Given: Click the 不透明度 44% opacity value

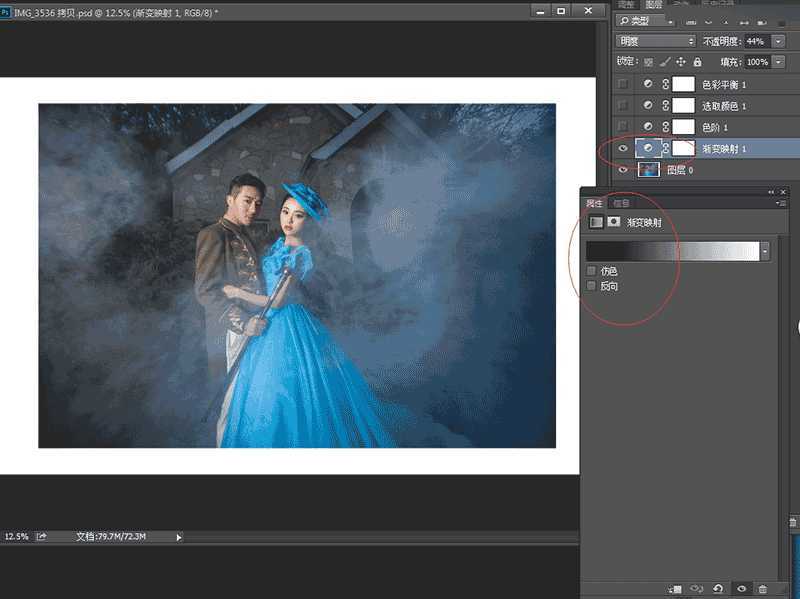Looking at the screenshot, I should point(755,41).
